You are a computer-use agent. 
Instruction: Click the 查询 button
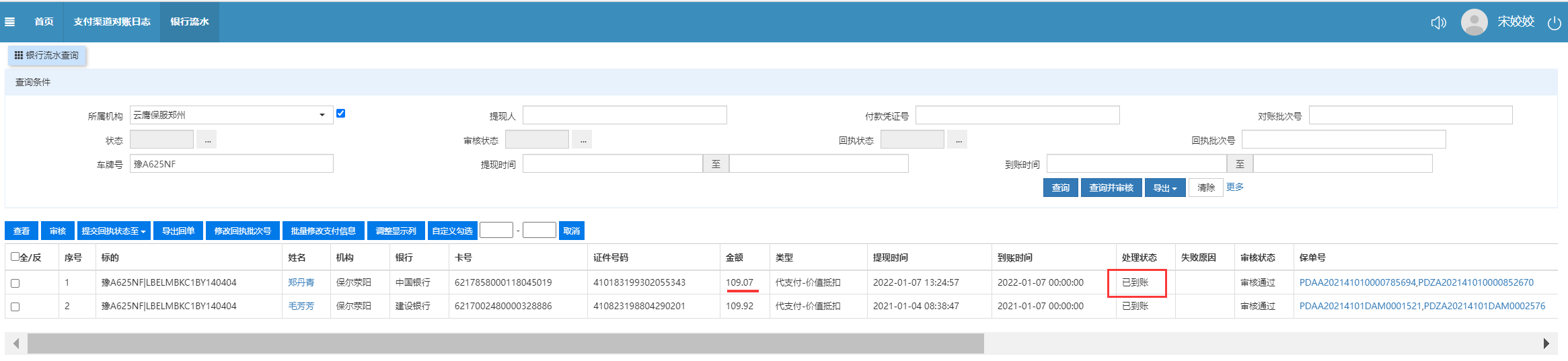1061,188
